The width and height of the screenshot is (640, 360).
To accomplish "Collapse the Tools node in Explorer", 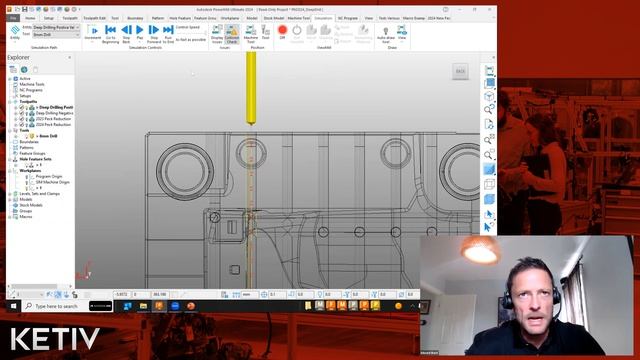I will pos(10,130).
